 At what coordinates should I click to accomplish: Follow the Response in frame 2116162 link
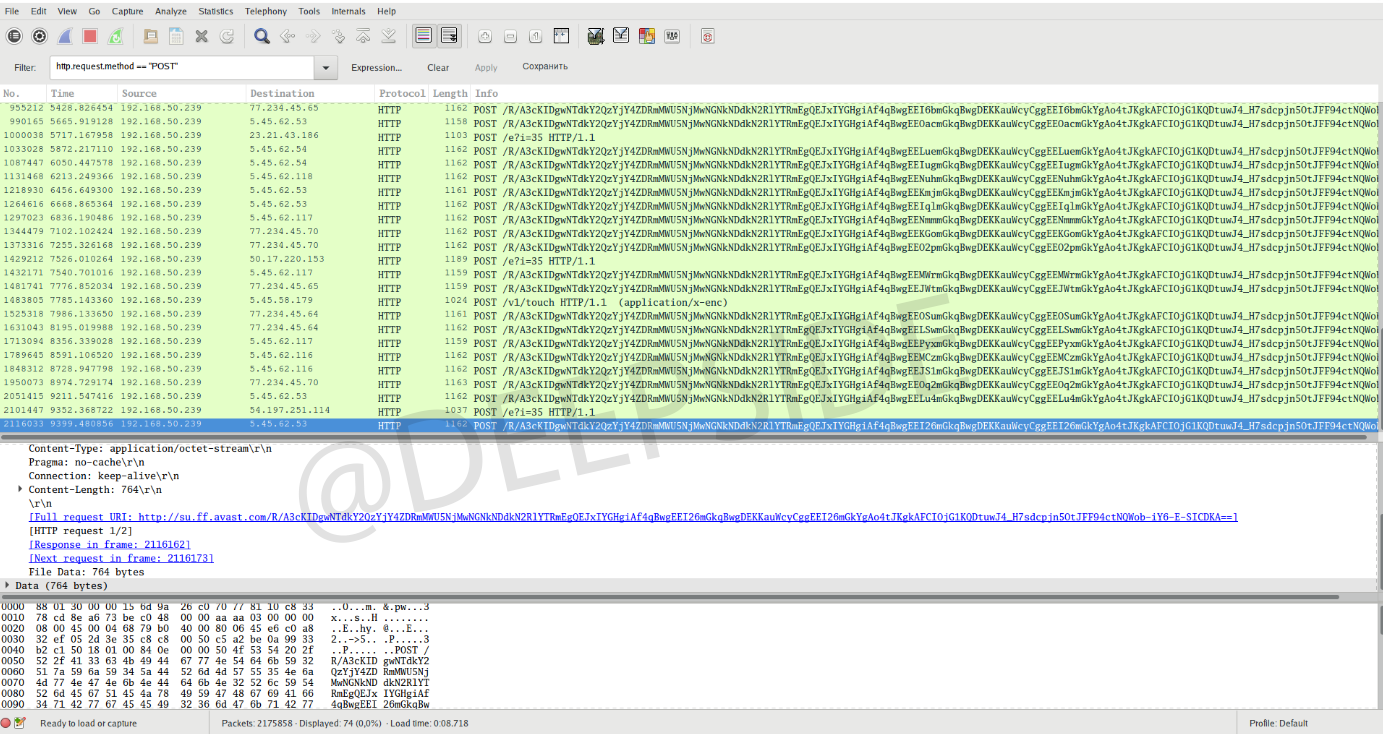[110, 544]
